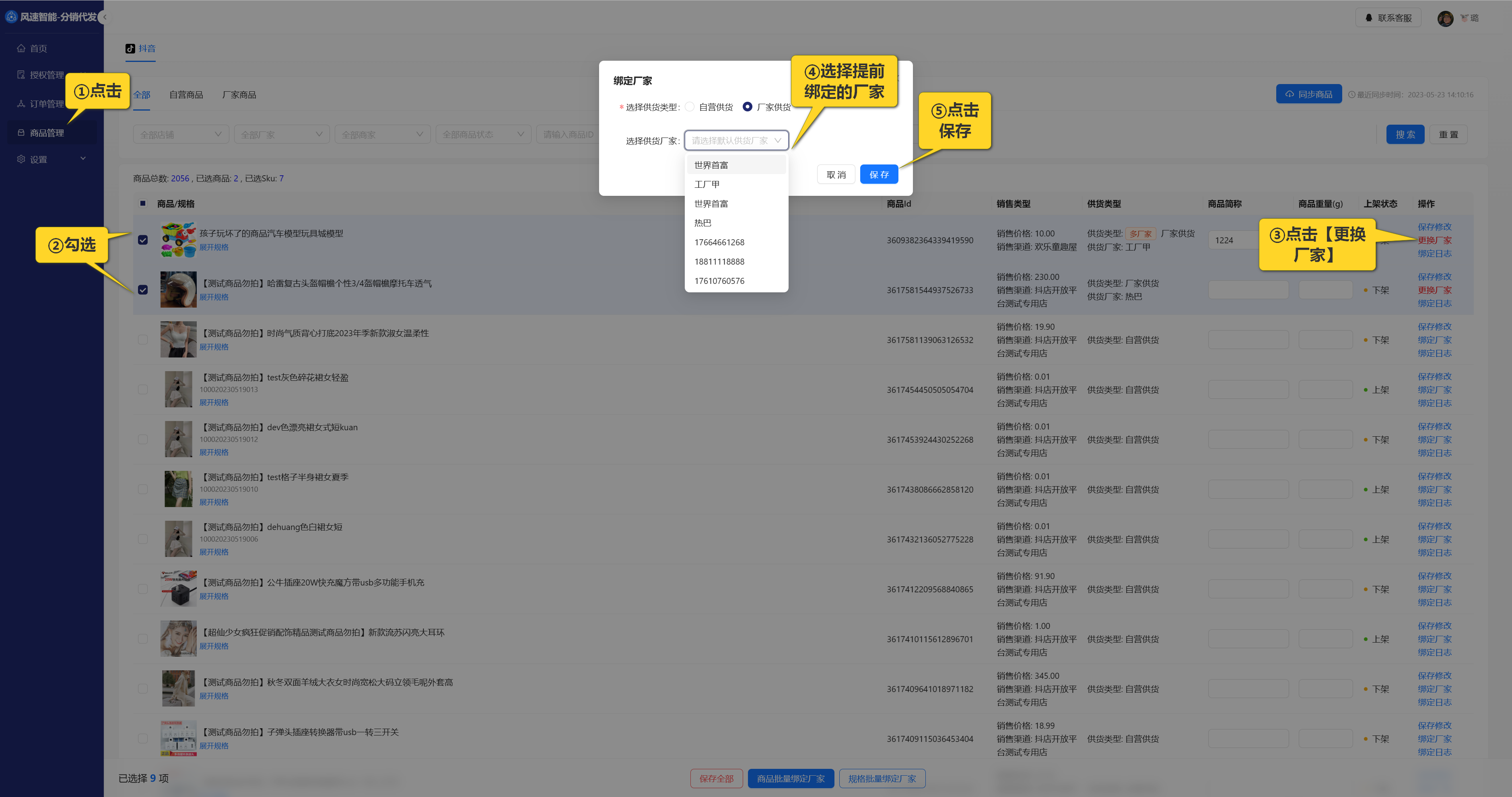Click the 设置 gear icon
Screen dimensions: 1512x797
[x=21, y=160]
